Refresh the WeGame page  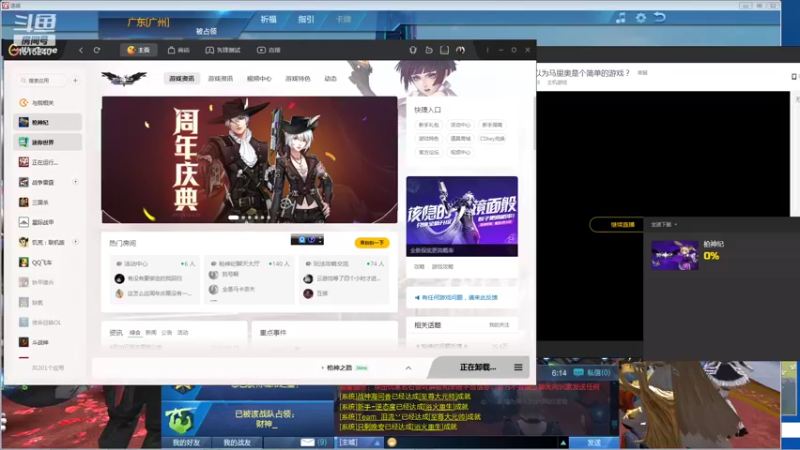point(97,50)
